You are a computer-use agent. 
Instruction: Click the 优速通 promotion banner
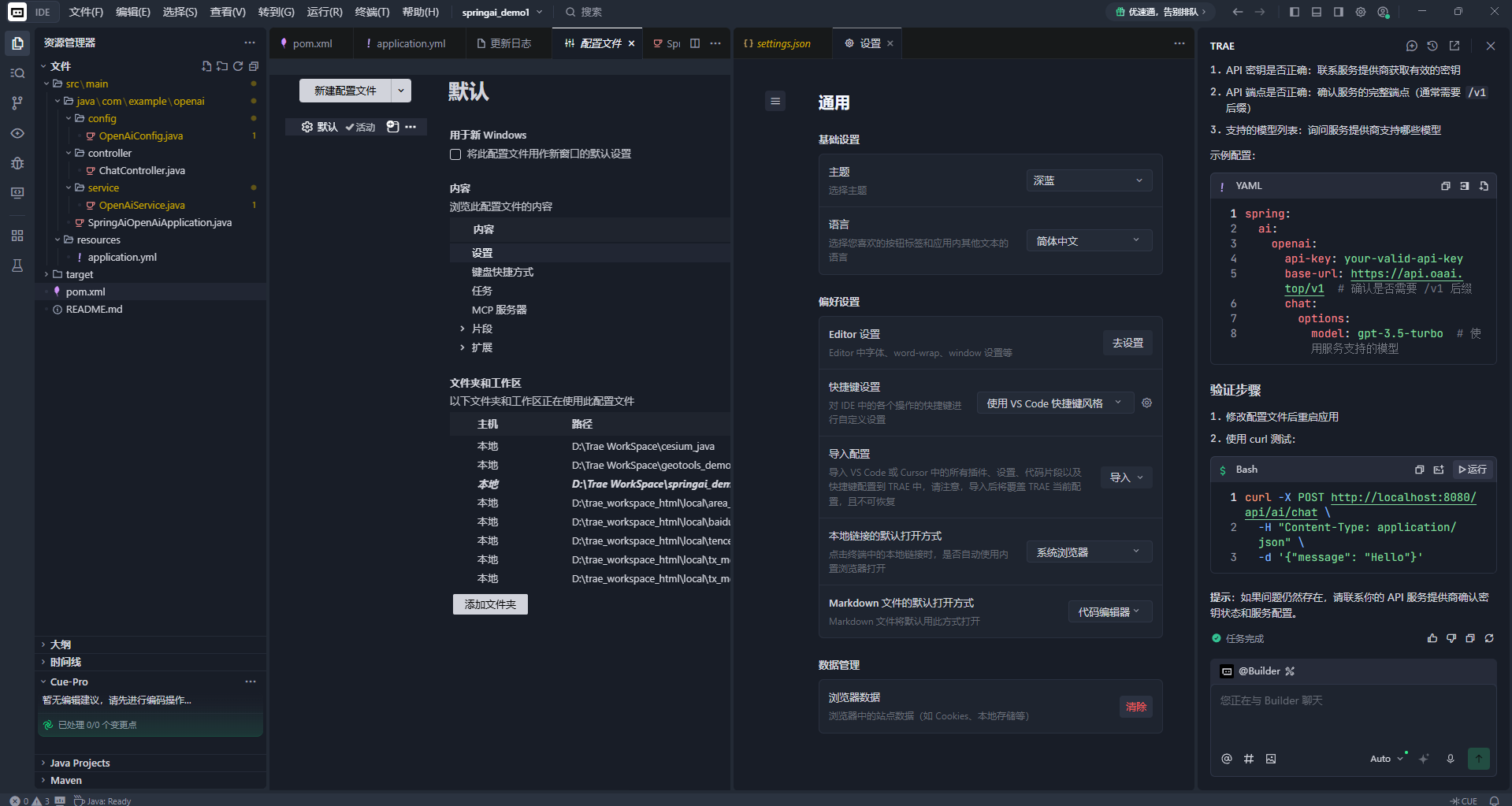pyautogui.click(x=1160, y=12)
